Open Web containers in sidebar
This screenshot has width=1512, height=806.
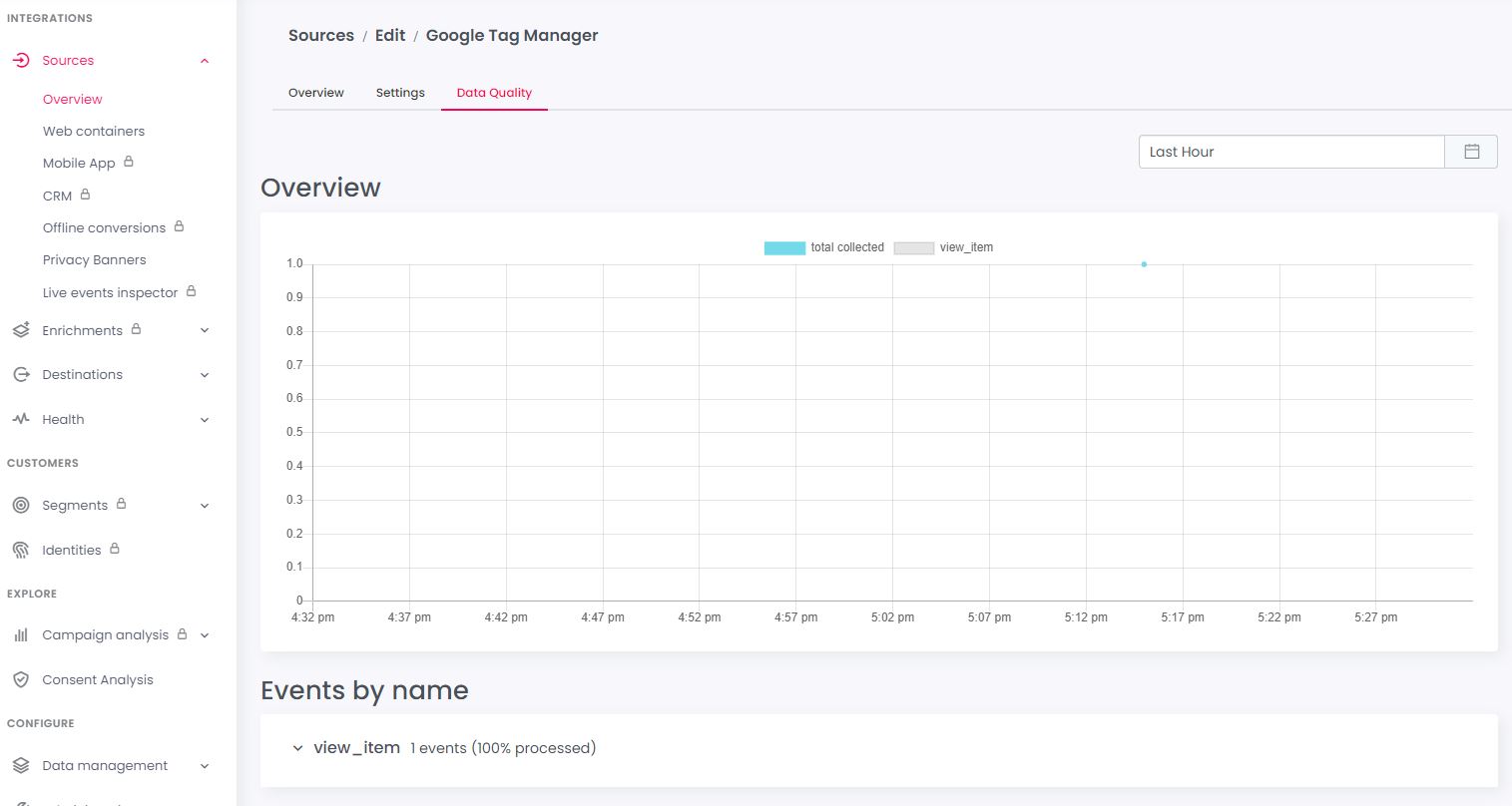(x=94, y=131)
